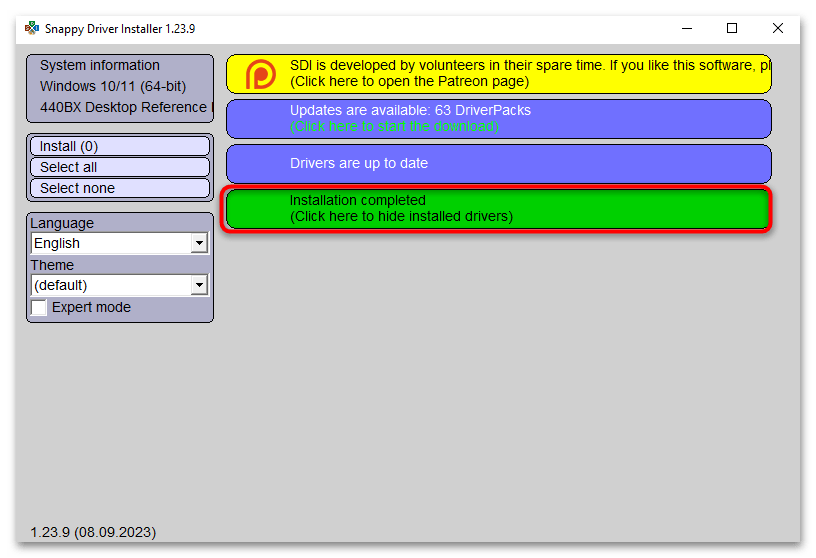Viewport: 816px width, 558px height.
Task: Click the Select all button
Action: (120, 167)
